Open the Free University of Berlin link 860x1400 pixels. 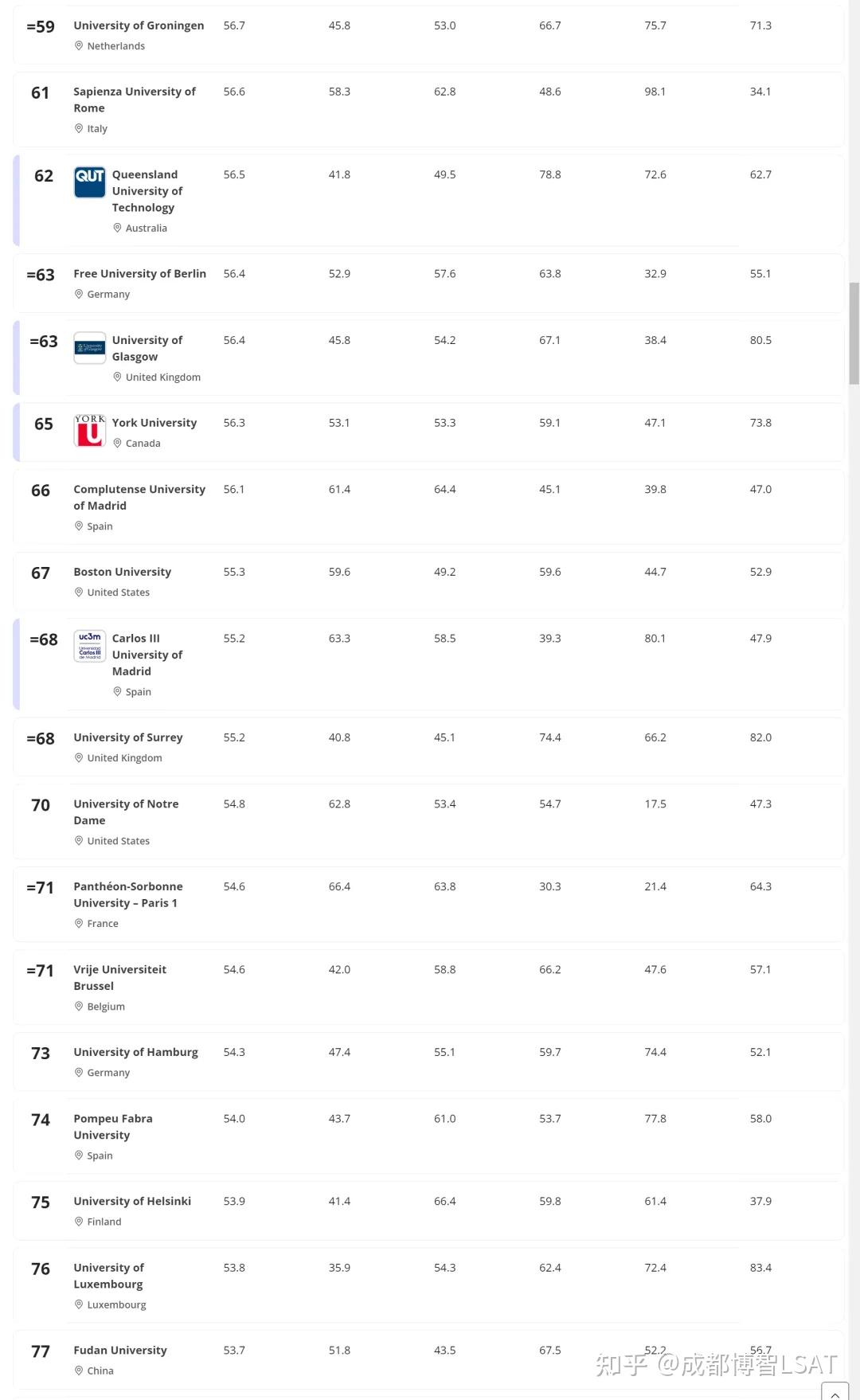click(139, 274)
